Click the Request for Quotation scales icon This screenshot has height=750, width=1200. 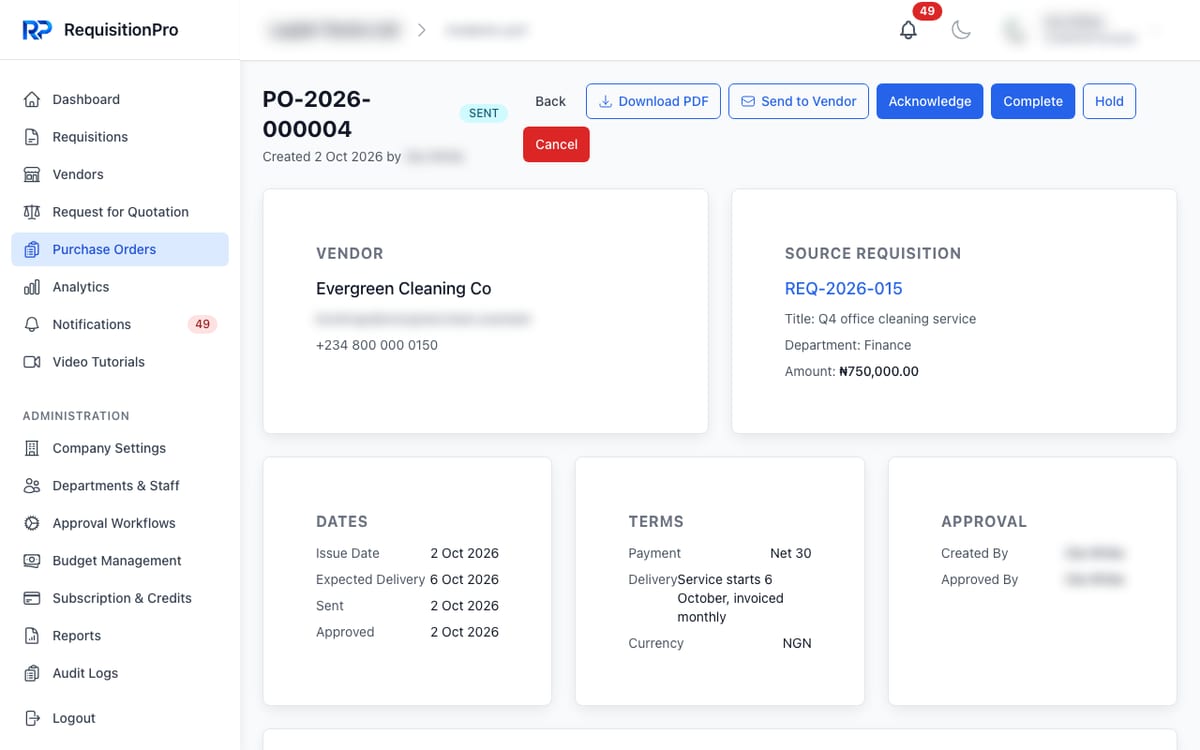coord(32,212)
